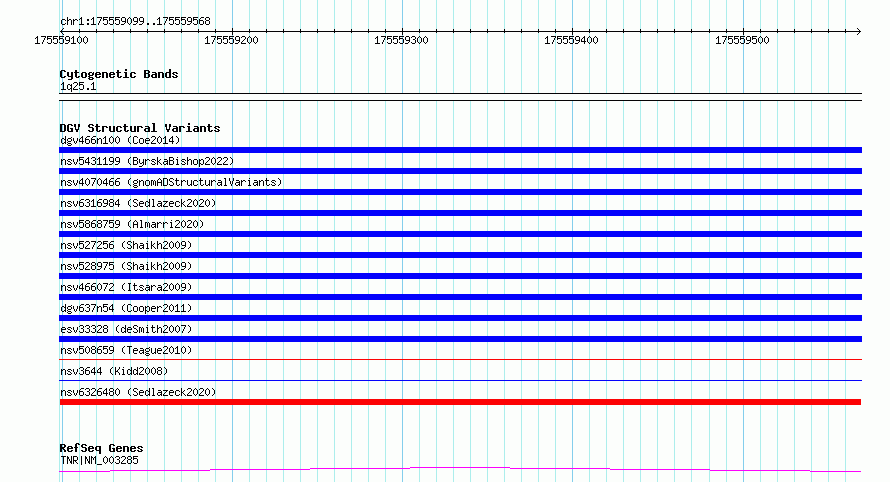Screen dimensions: 890x482
Task: Click the magenta TNR gene line
Action: click(x=460, y=470)
